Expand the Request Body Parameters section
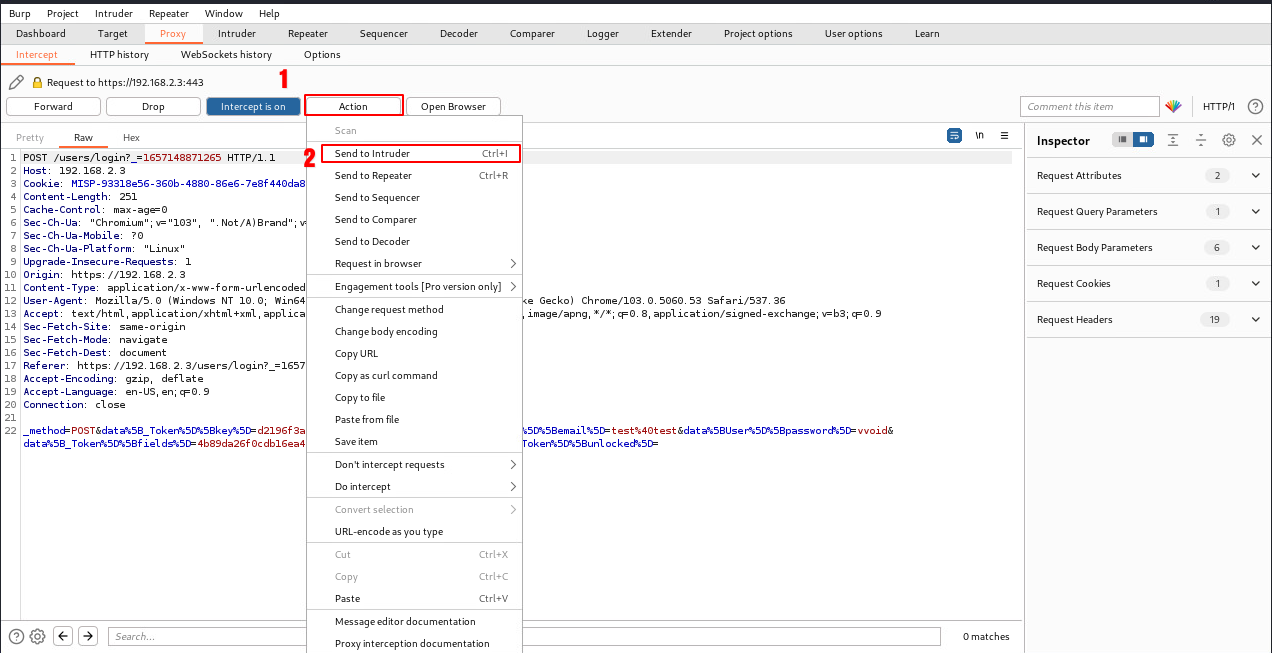 click(x=1255, y=248)
